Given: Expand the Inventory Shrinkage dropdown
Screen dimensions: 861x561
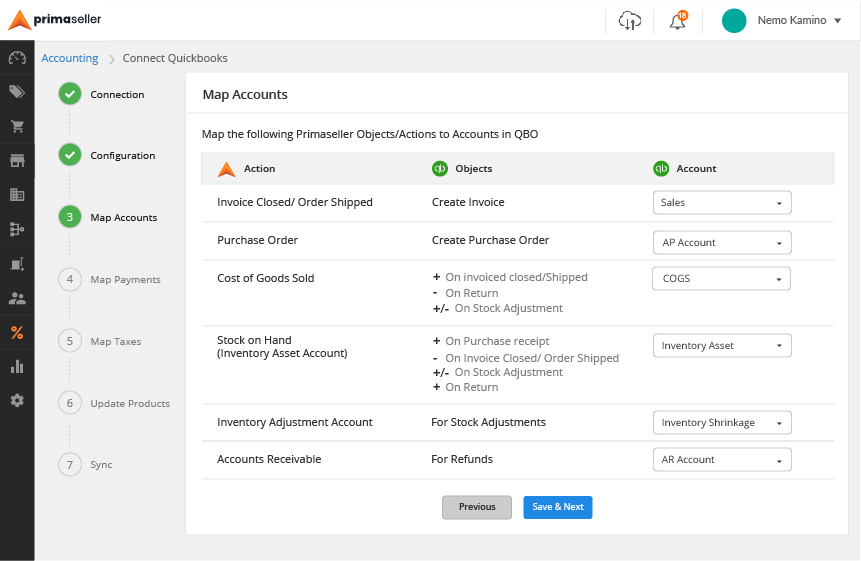Looking at the screenshot, I should tap(722, 423).
